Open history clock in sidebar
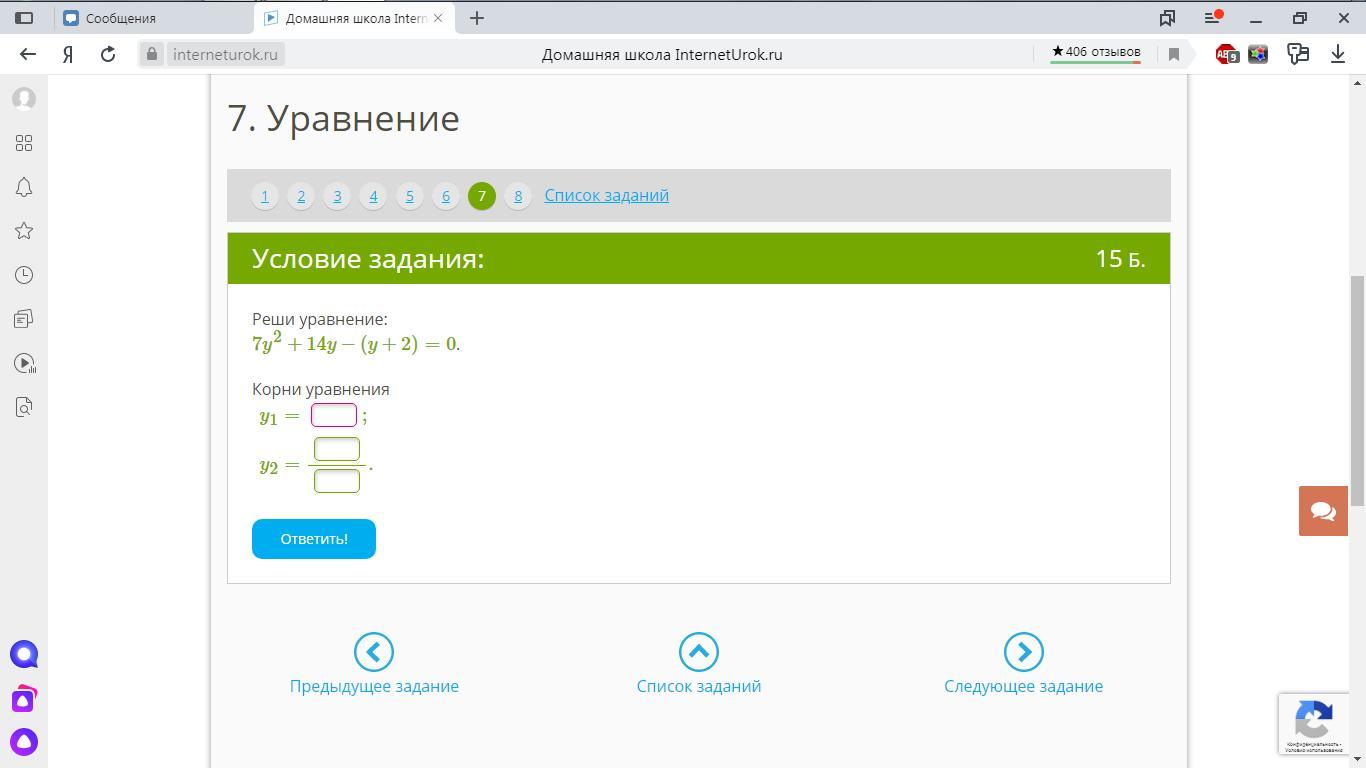1366x768 pixels. [24, 275]
